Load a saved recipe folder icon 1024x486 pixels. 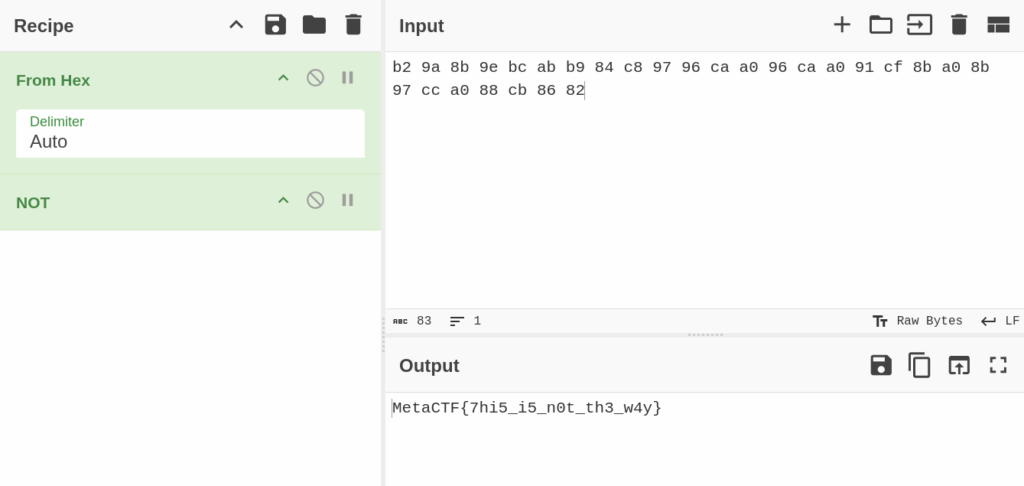pyautogui.click(x=314, y=25)
